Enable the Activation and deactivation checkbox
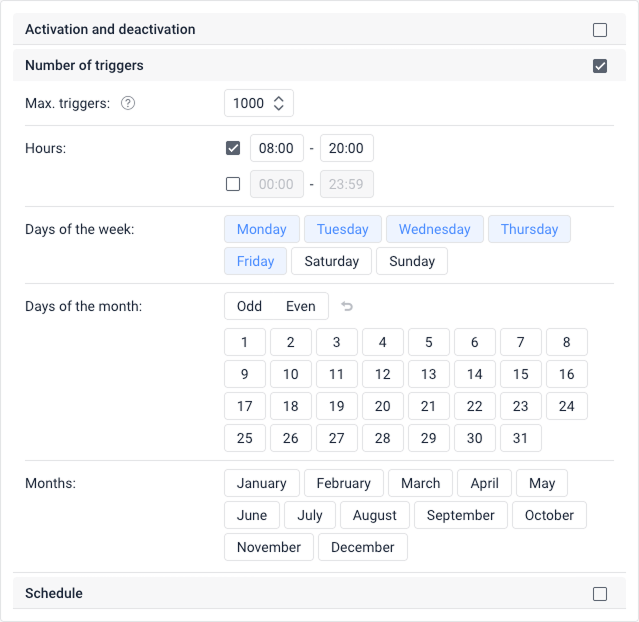The height and width of the screenshot is (622, 639). [600, 30]
